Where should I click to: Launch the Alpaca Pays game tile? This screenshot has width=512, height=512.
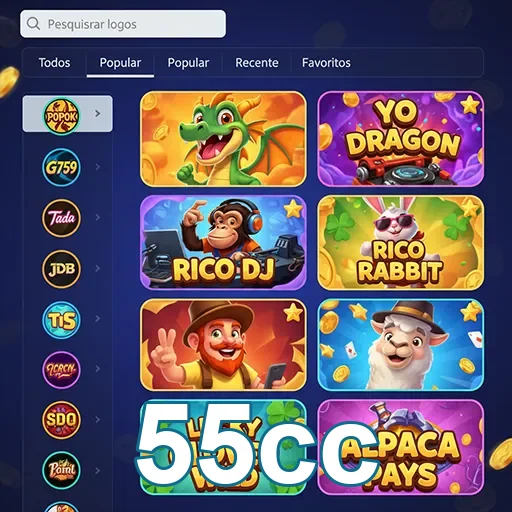click(401, 447)
